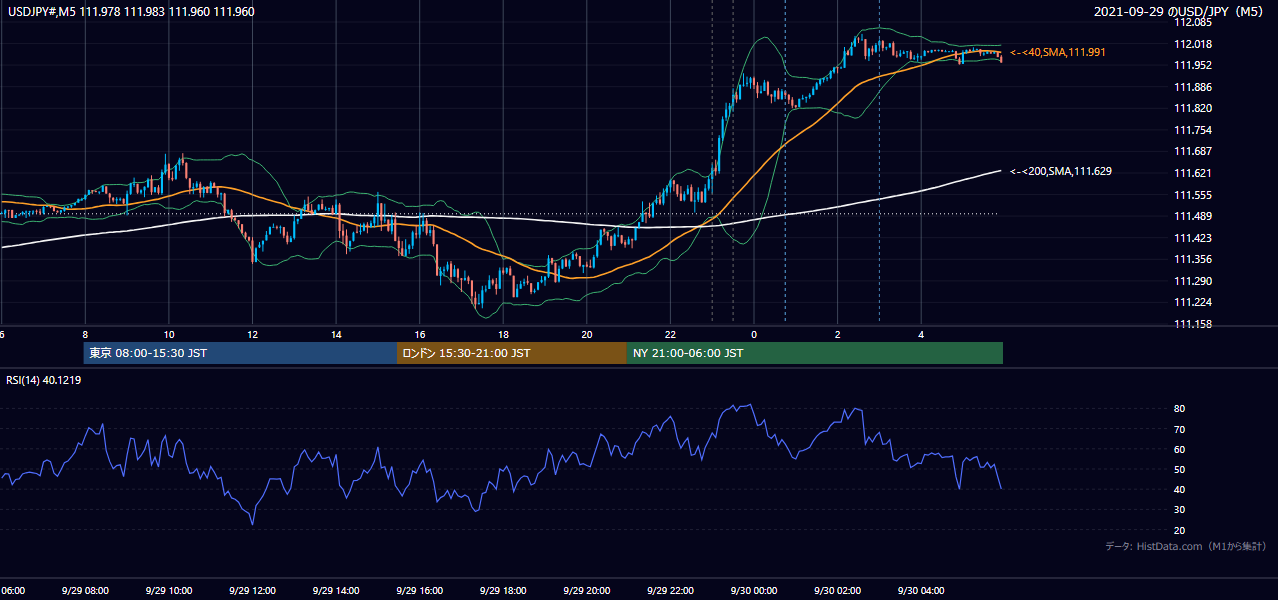
Task: Click the 111.423 price axis label
Action: (1193, 238)
